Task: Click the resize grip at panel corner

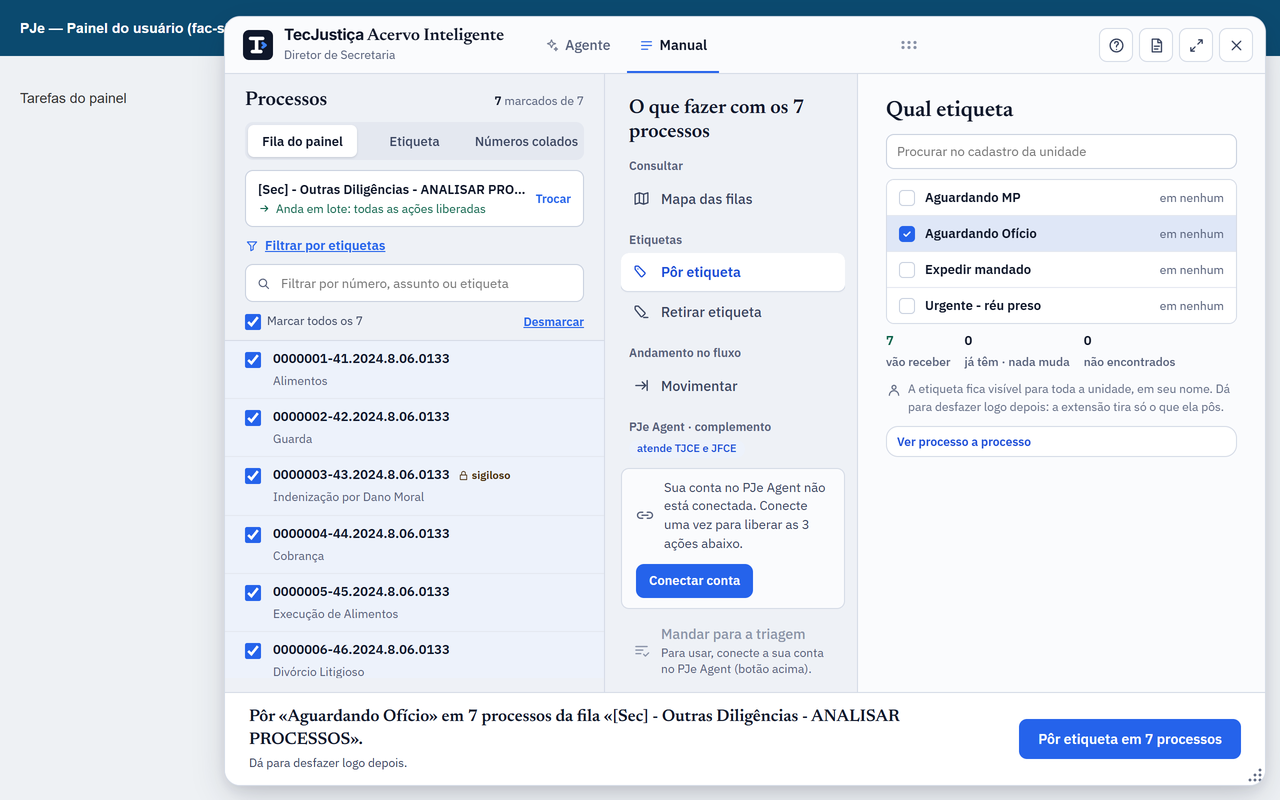Action: pos(1256,776)
